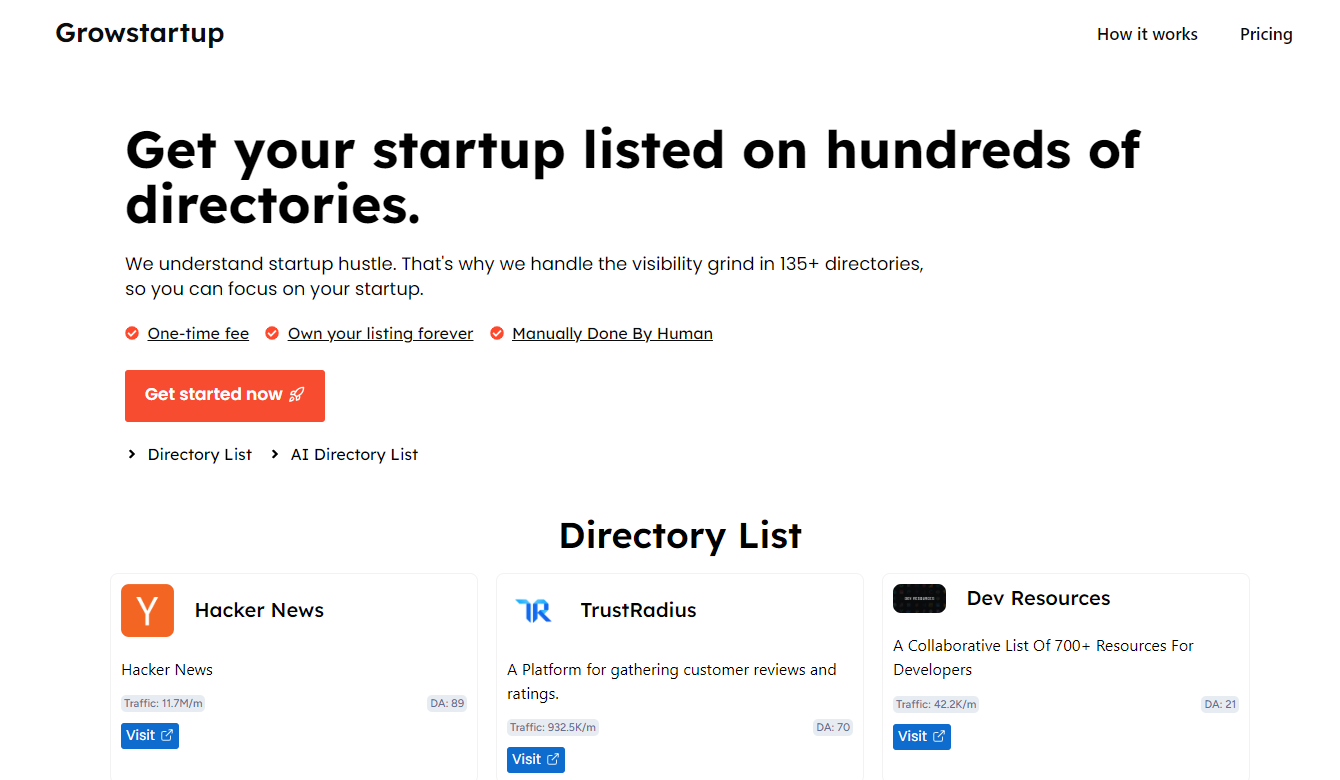
Task: Visit the Dev Resources directory
Action: pos(922,737)
